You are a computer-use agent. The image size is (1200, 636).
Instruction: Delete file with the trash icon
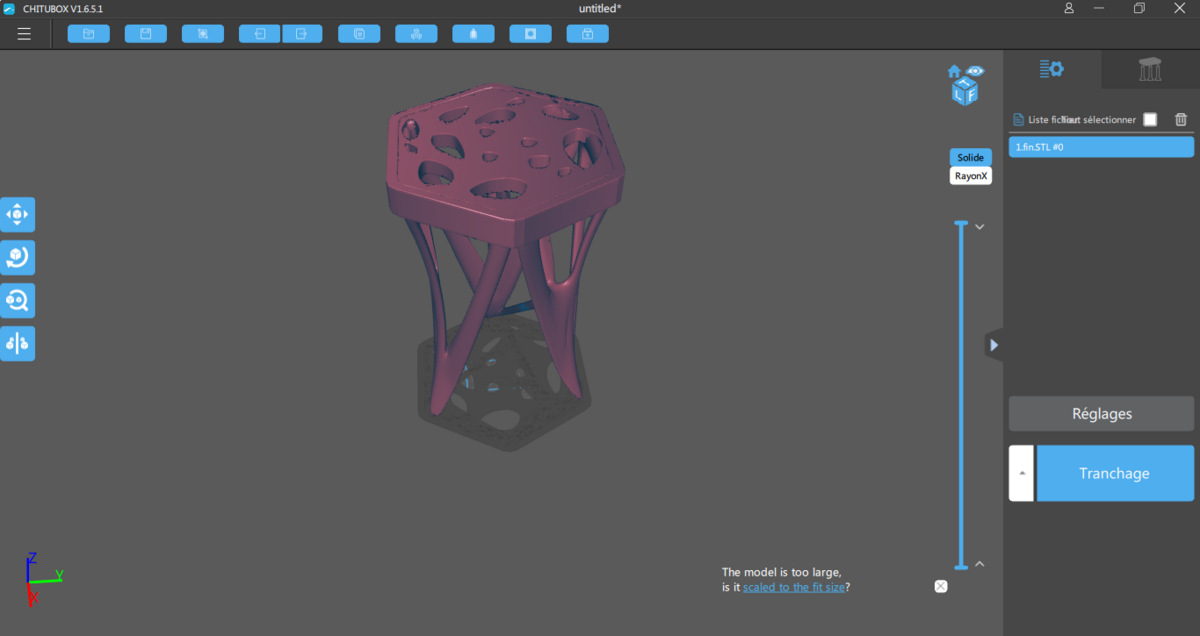coord(1181,119)
